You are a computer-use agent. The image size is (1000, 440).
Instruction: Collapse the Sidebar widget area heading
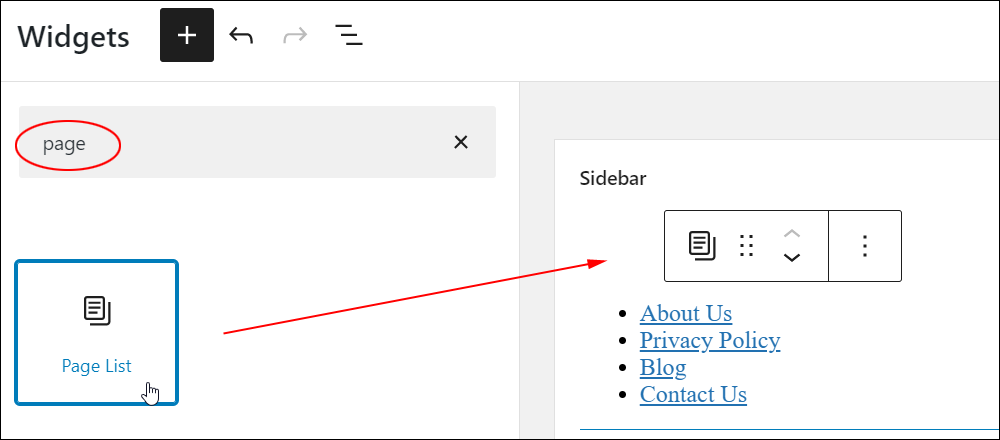point(613,179)
